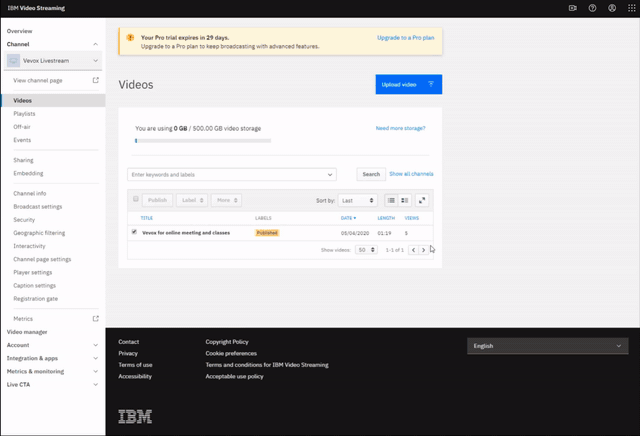Open Channel info
The image size is (640, 436).
pos(30,193)
